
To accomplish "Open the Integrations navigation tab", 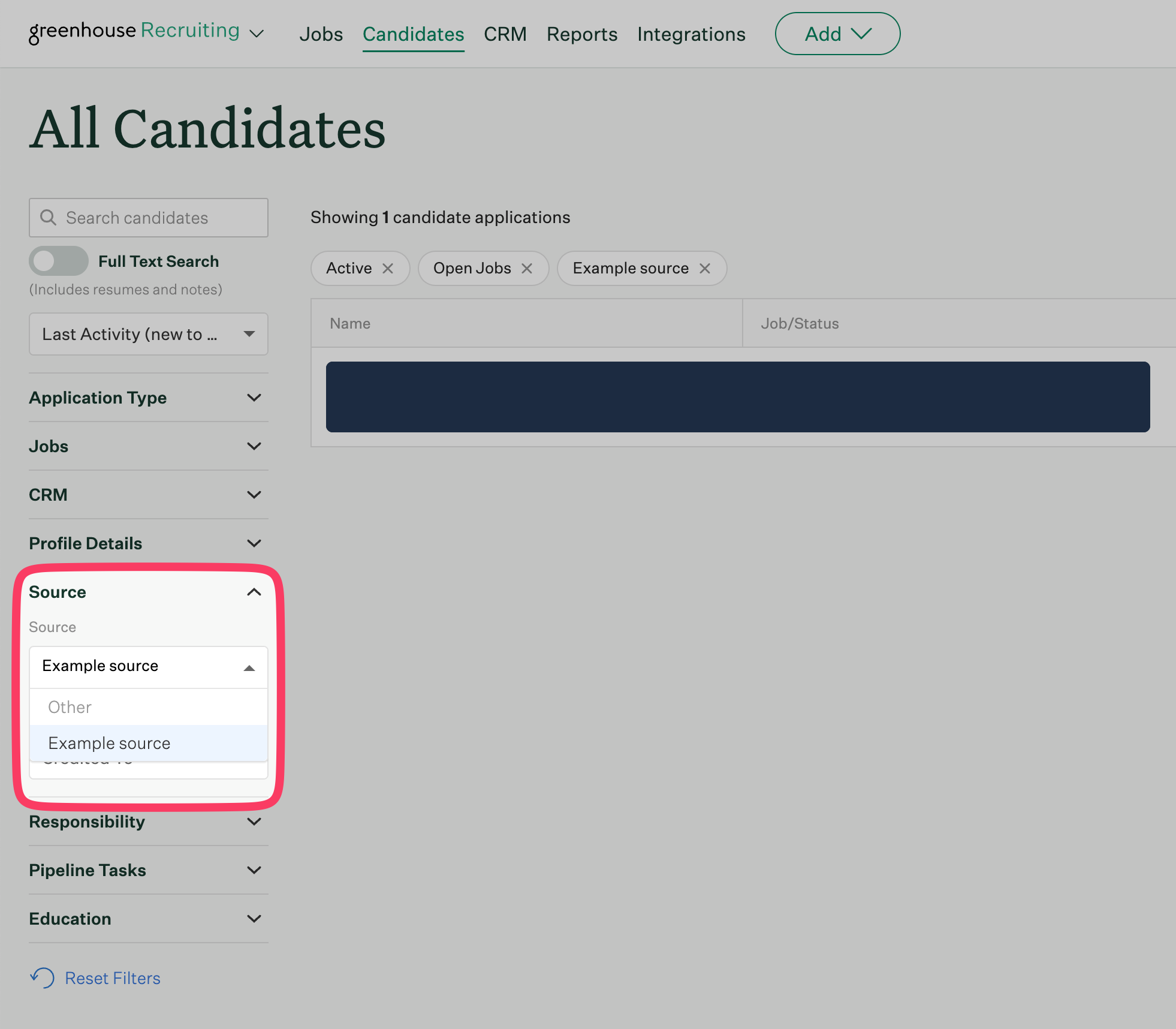I will pos(691,34).
